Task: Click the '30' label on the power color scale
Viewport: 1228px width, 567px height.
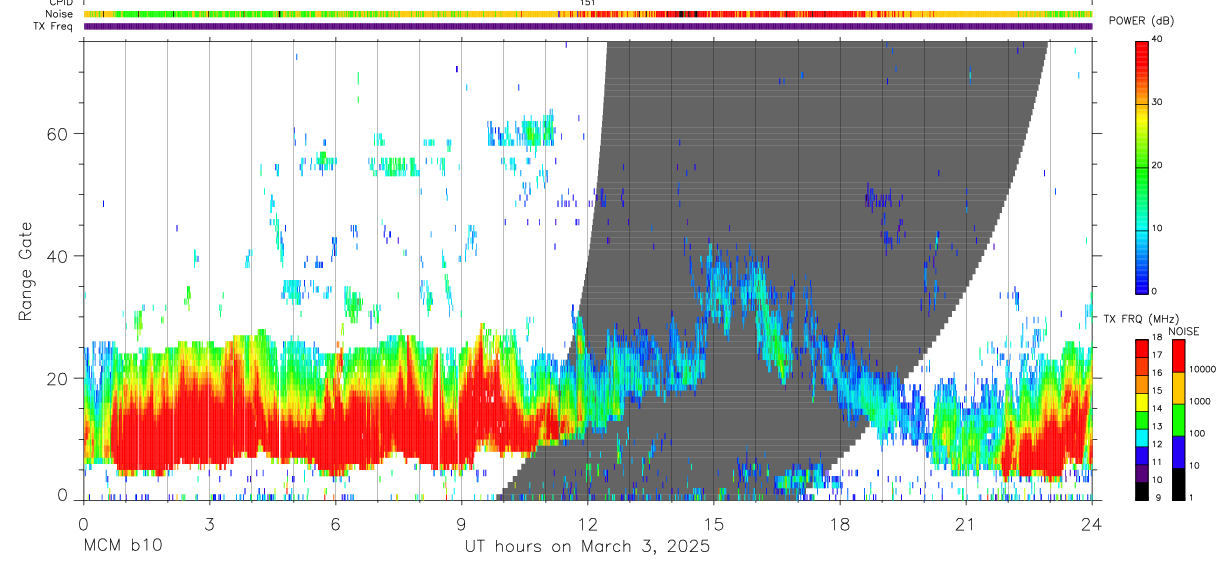Action: (1158, 103)
